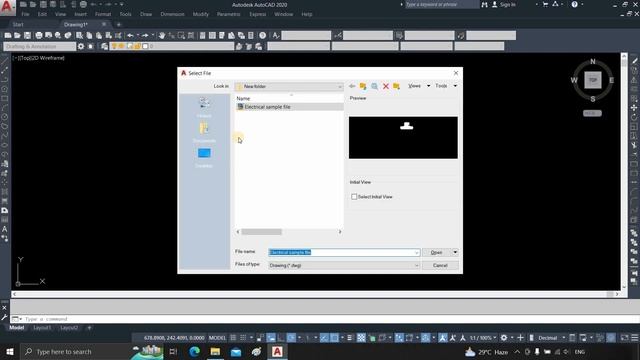Toggle drawing grid display in status bar
Screen dimensions: 640x360
(233, 338)
